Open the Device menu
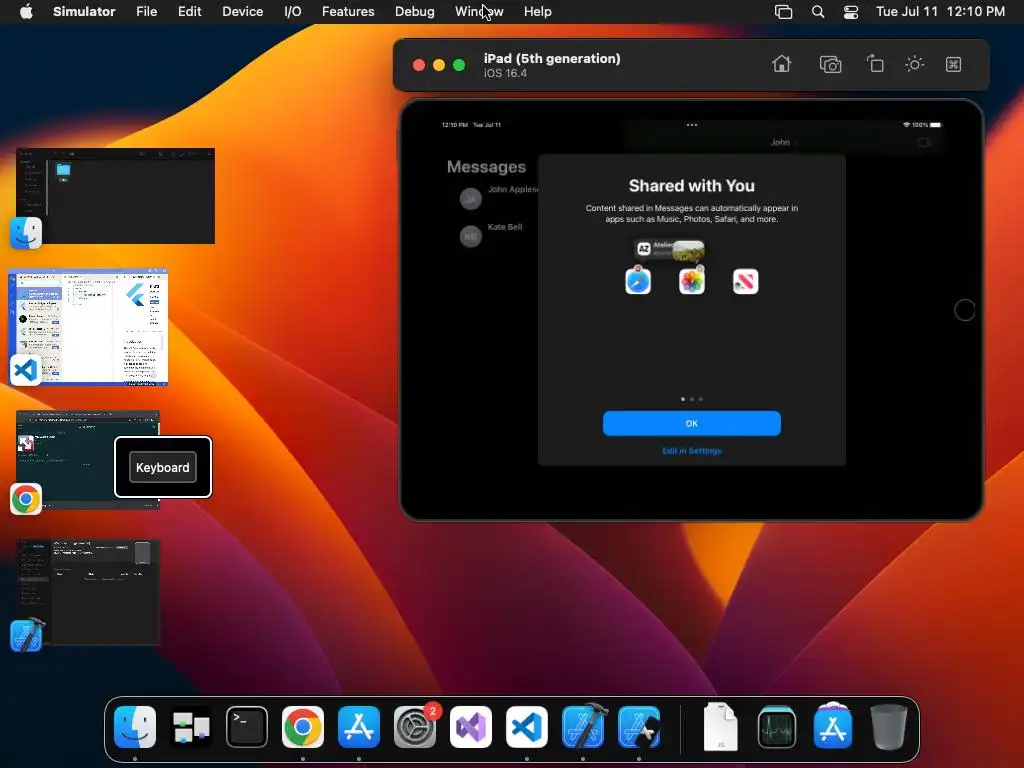This screenshot has height=768, width=1024. click(x=242, y=11)
